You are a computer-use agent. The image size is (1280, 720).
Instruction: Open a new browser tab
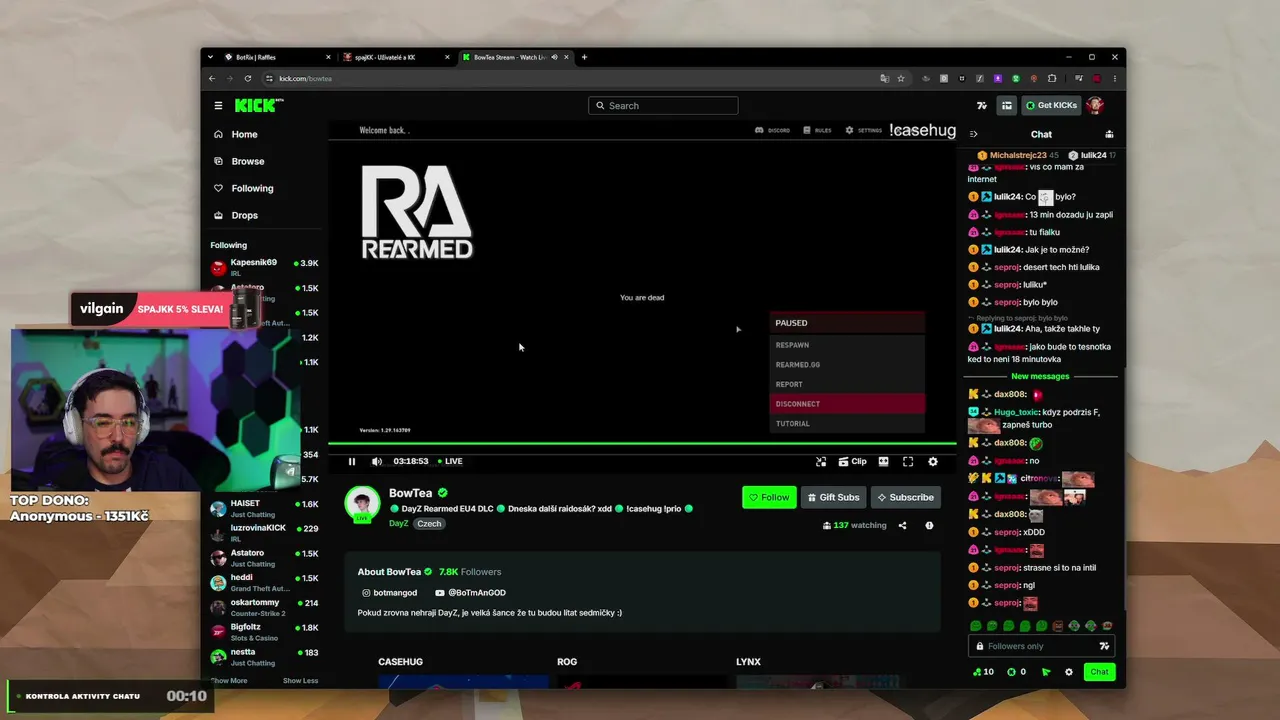tap(585, 57)
